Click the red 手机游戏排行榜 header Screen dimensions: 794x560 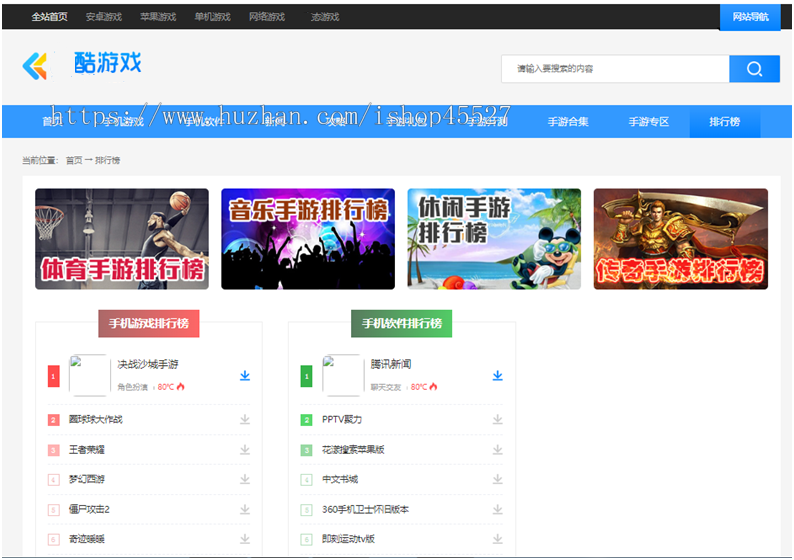click(x=149, y=324)
